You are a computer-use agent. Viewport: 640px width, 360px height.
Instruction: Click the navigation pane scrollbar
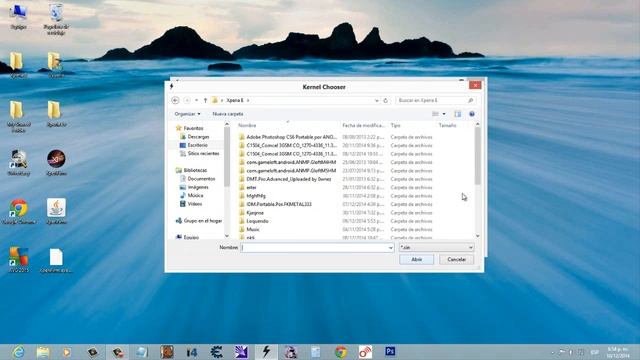(227, 157)
